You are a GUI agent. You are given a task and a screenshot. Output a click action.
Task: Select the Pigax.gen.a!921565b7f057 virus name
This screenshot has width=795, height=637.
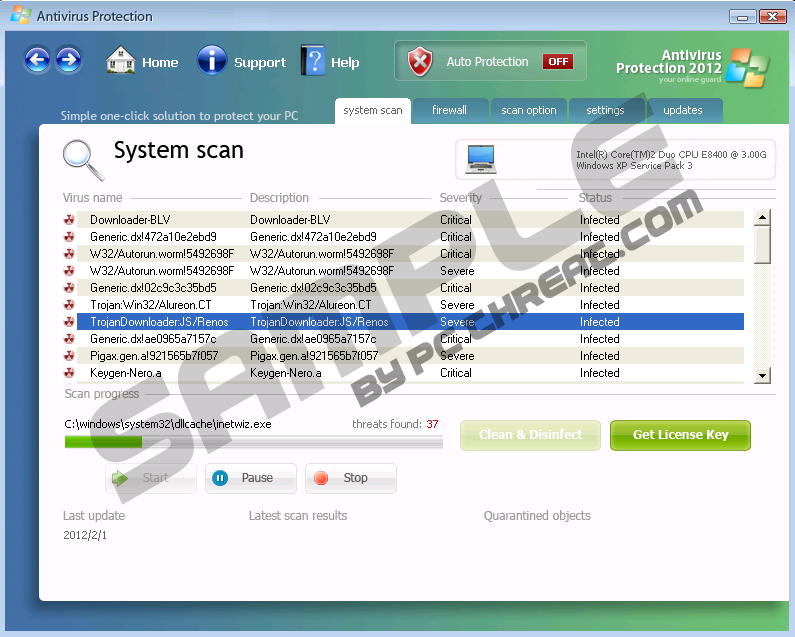coord(154,356)
